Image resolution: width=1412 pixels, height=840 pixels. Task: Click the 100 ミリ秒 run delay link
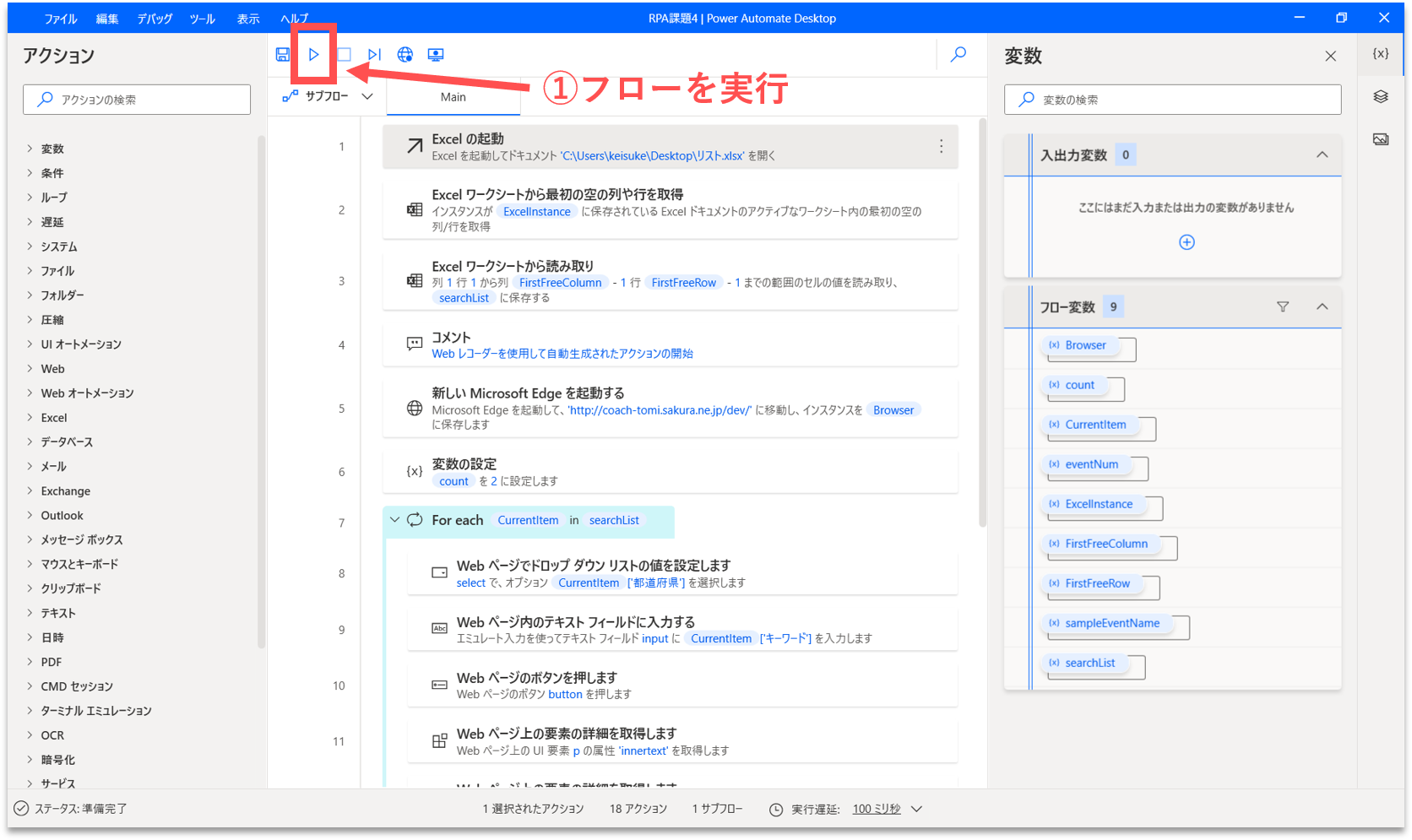877,809
